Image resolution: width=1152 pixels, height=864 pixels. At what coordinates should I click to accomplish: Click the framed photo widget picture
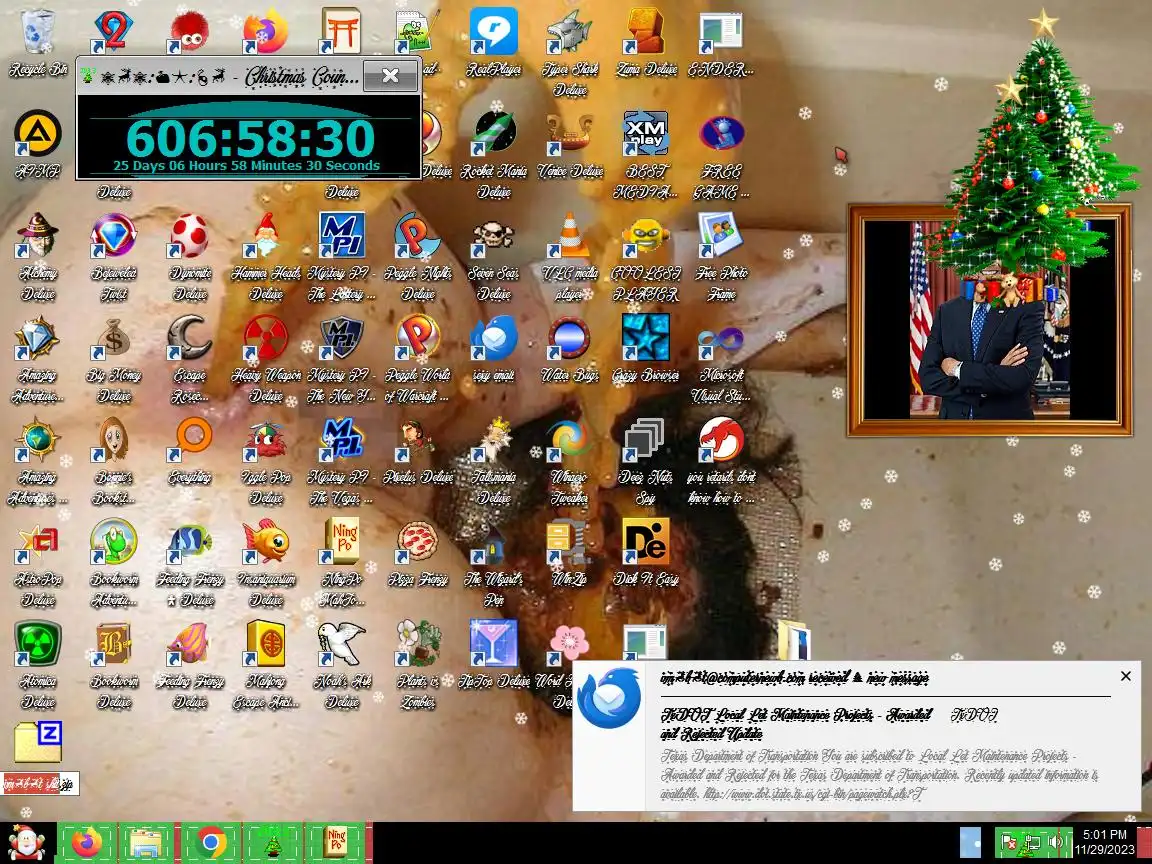989,320
